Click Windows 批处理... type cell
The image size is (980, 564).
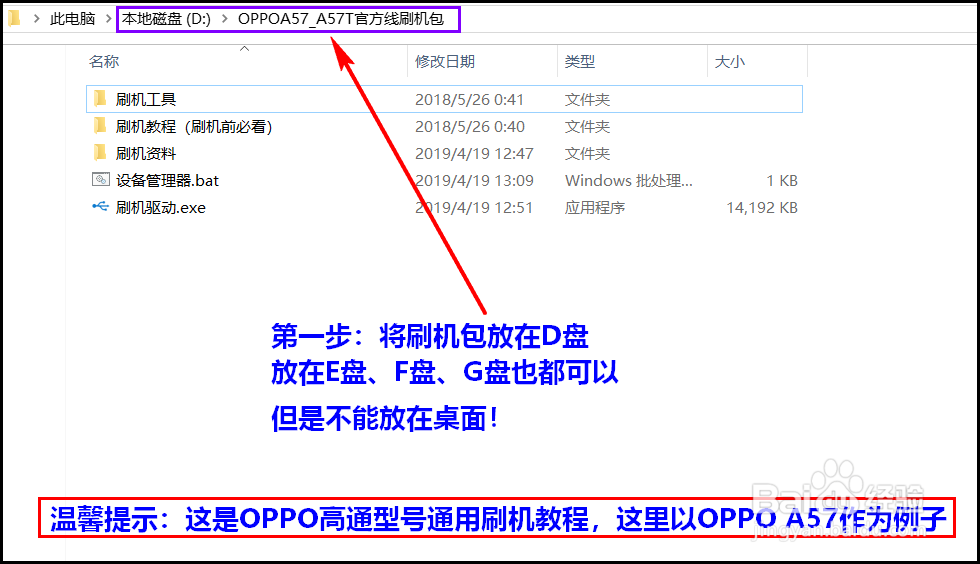tap(629, 181)
